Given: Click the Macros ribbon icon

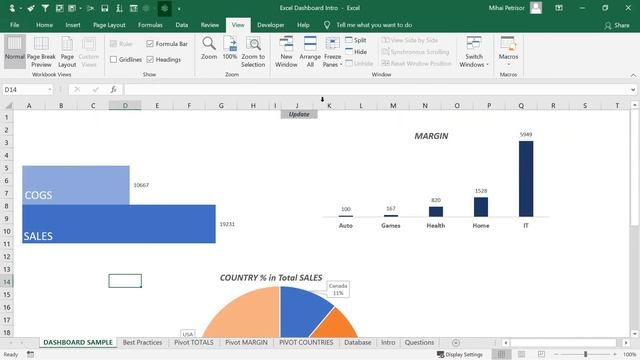Looking at the screenshot, I should pyautogui.click(x=508, y=44).
